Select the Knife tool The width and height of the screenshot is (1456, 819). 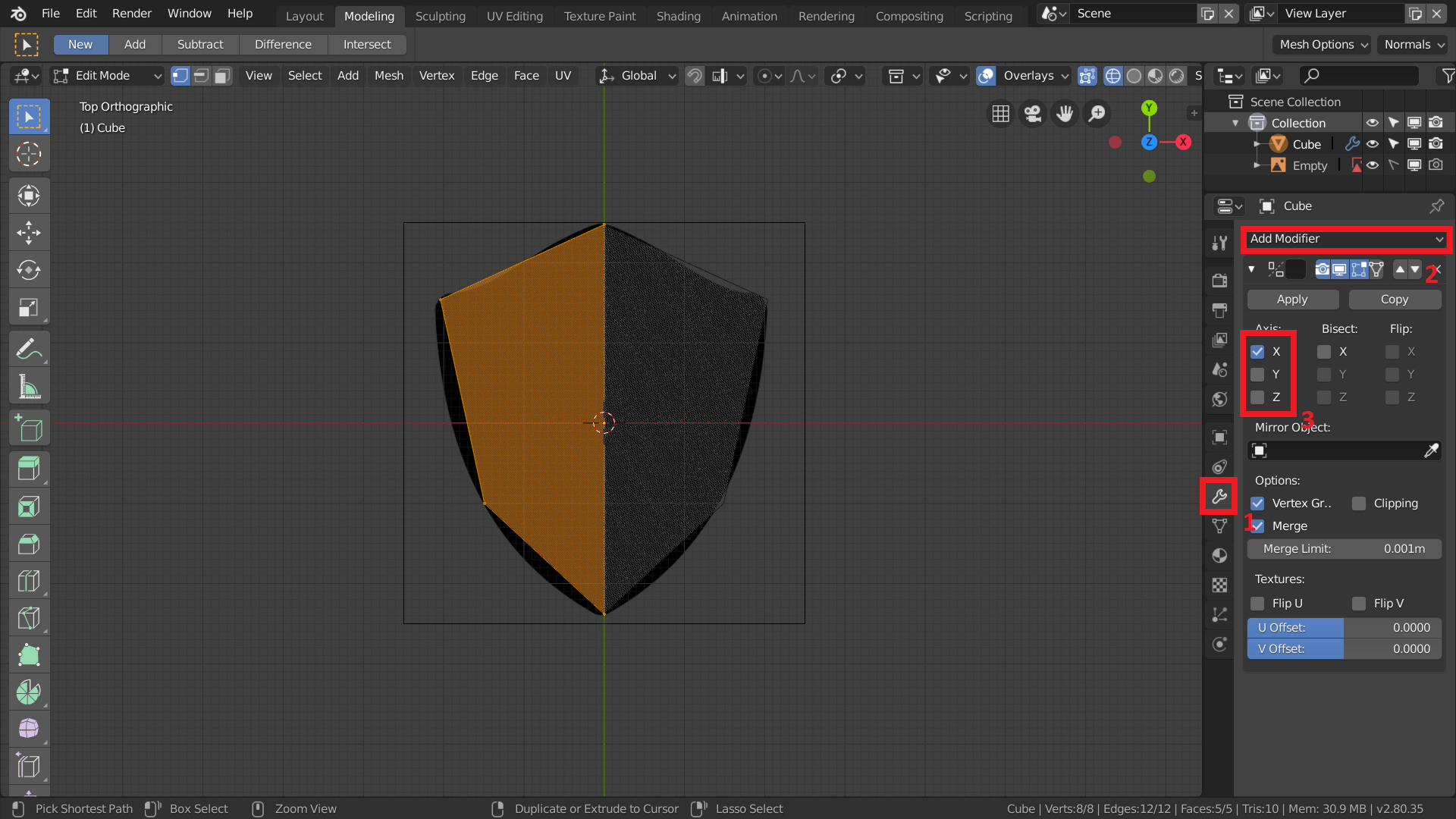[29, 617]
